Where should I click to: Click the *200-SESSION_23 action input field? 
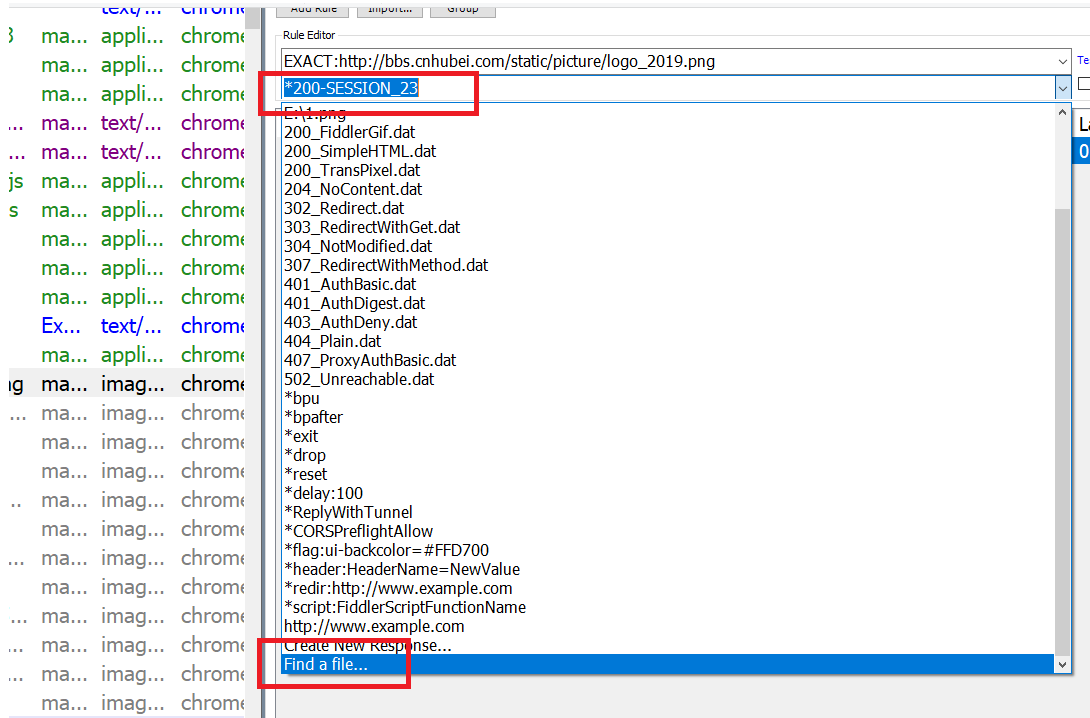[x=667, y=88]
